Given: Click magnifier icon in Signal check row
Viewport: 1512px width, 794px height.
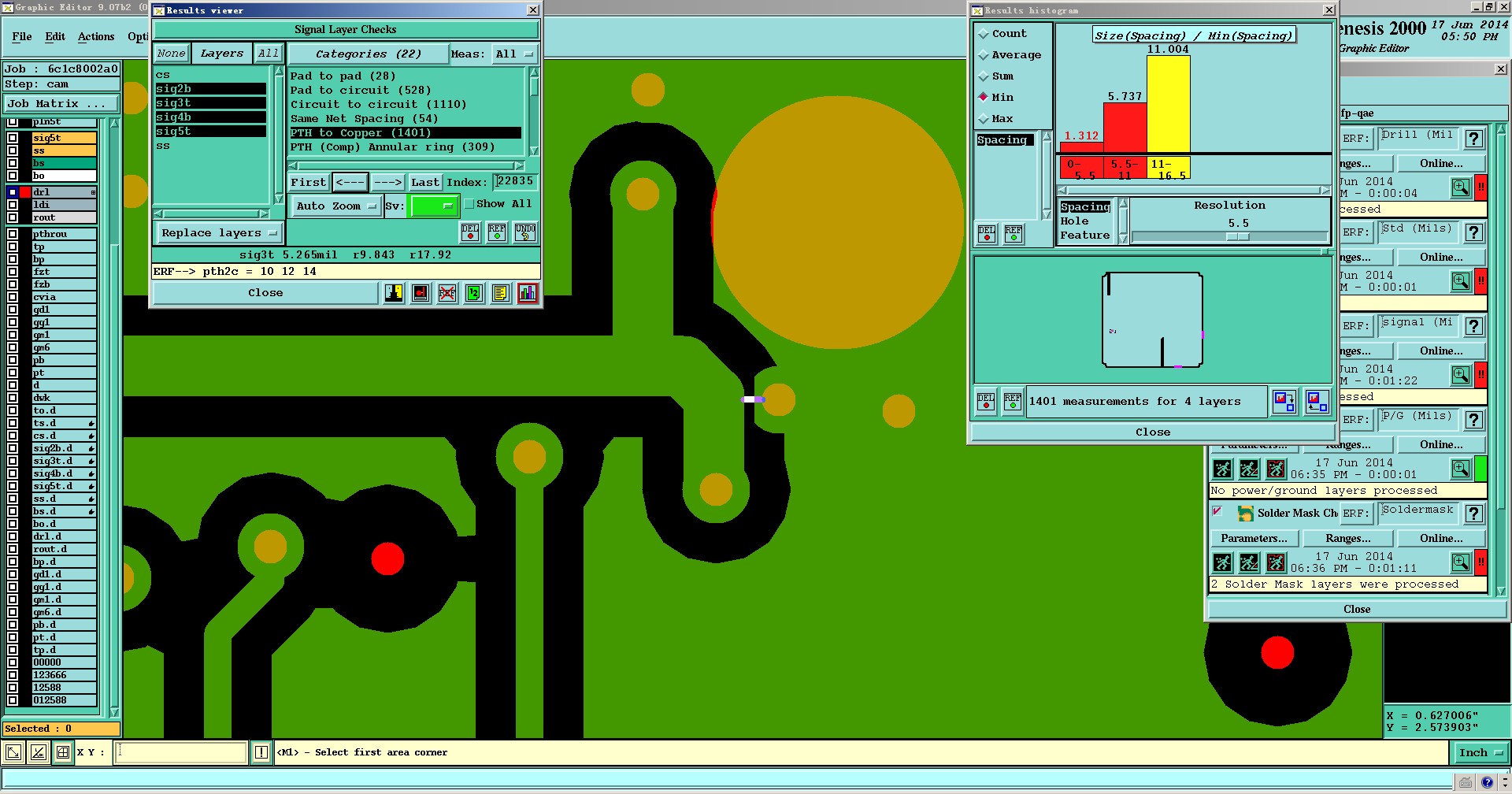Looking at the screenshot, I should pos(1461,375).
